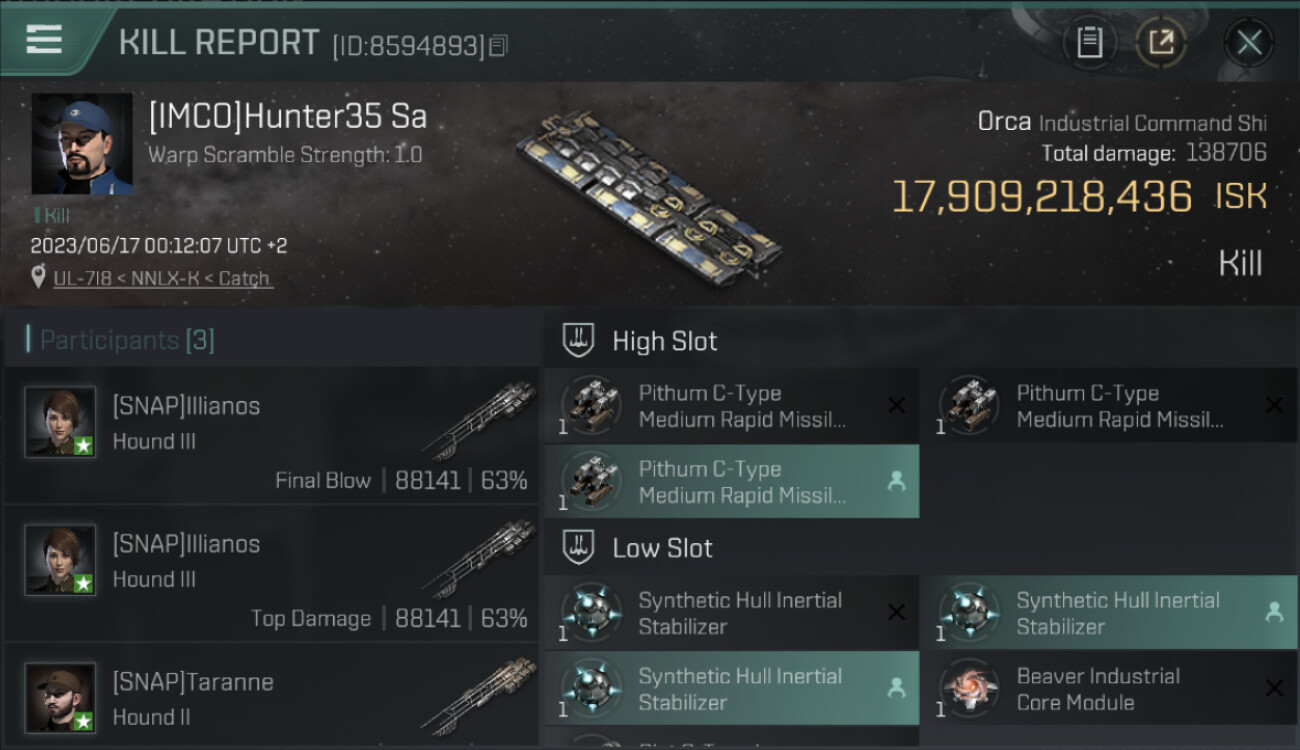Close the kill report window
The height and width of the screenshot is (750, 1300).
tap(1249, 42)
